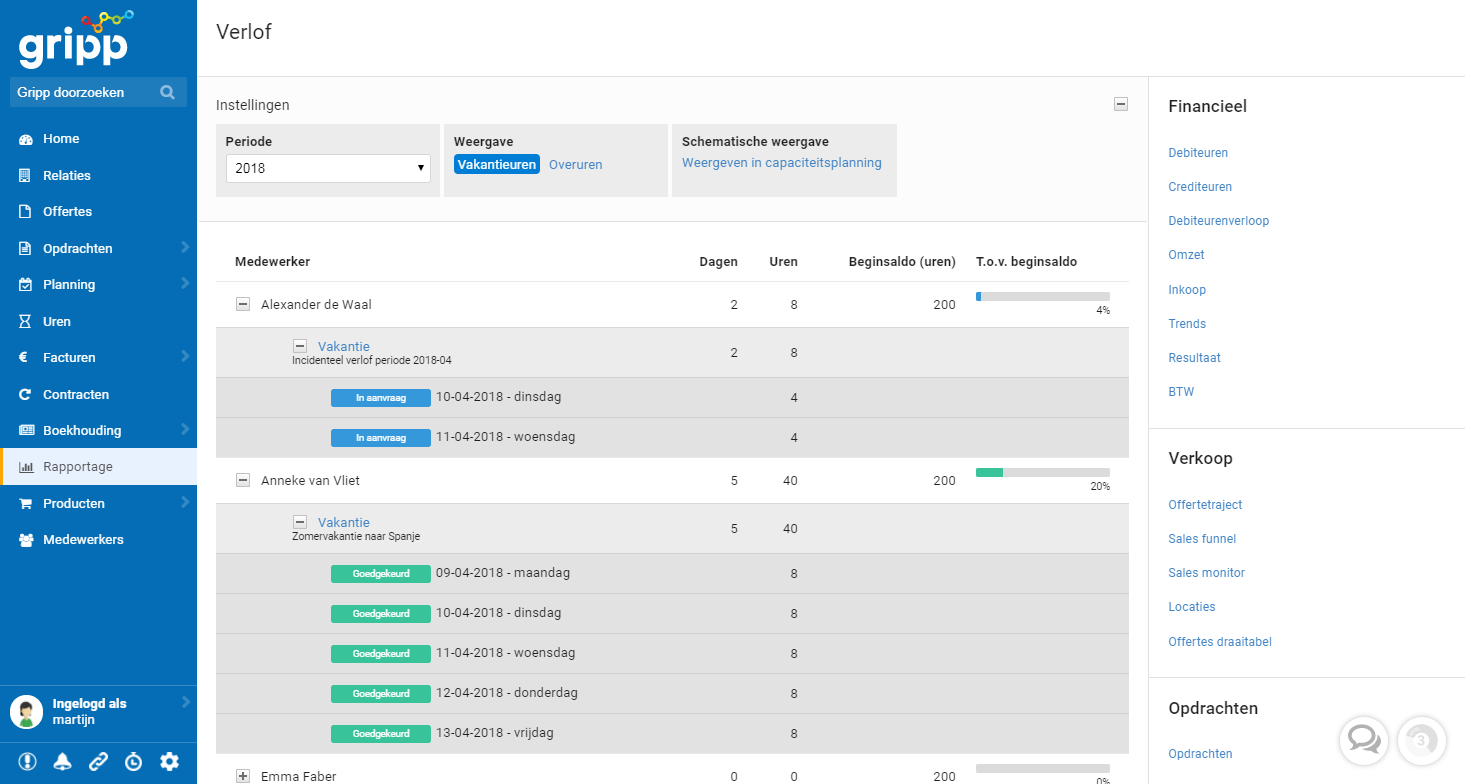Click the search magnifier icon in sidebar
1465x784 pixels.
click(167, 92)
